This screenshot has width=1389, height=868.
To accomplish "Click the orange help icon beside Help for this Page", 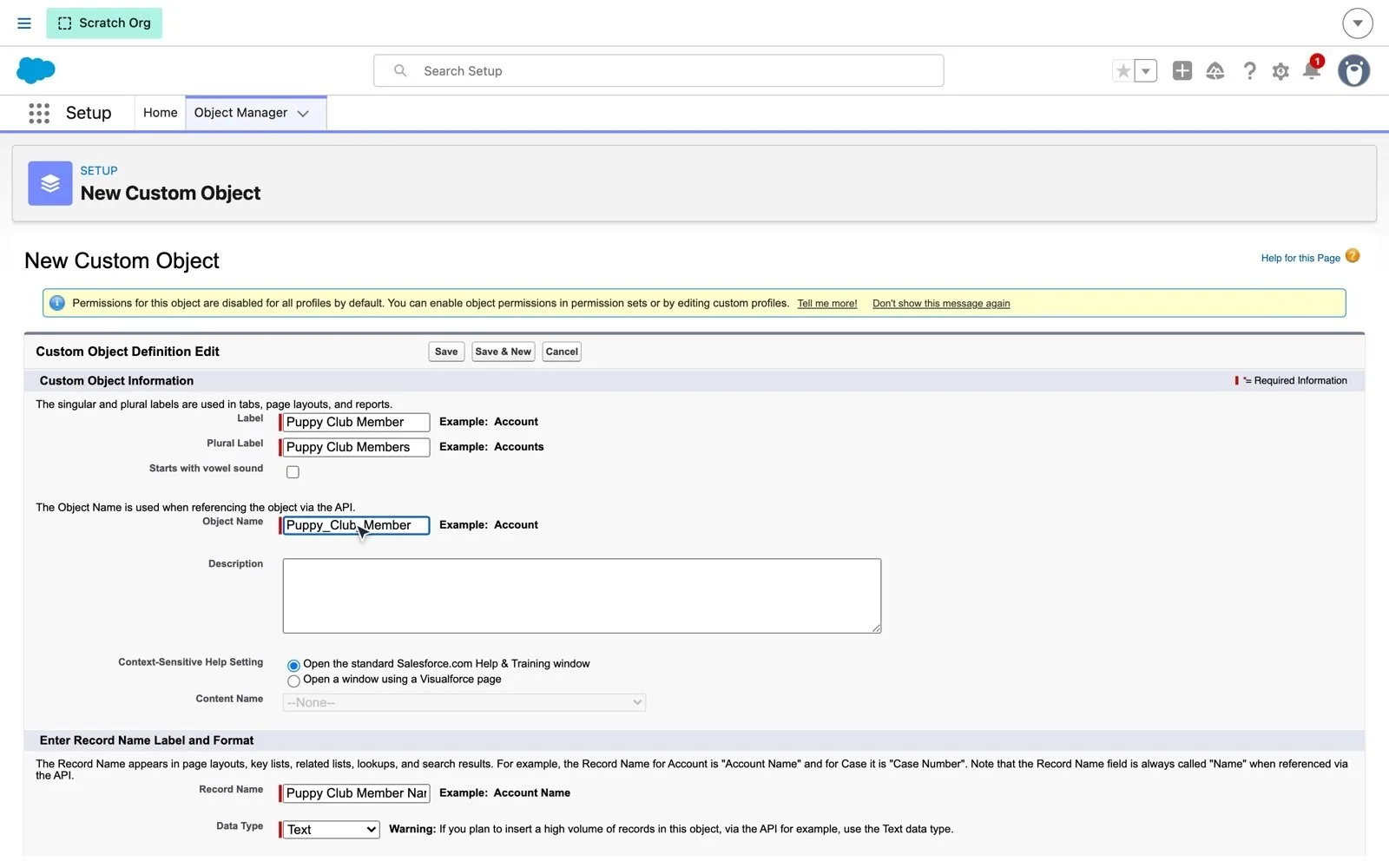I will [x=1353, y=256].
